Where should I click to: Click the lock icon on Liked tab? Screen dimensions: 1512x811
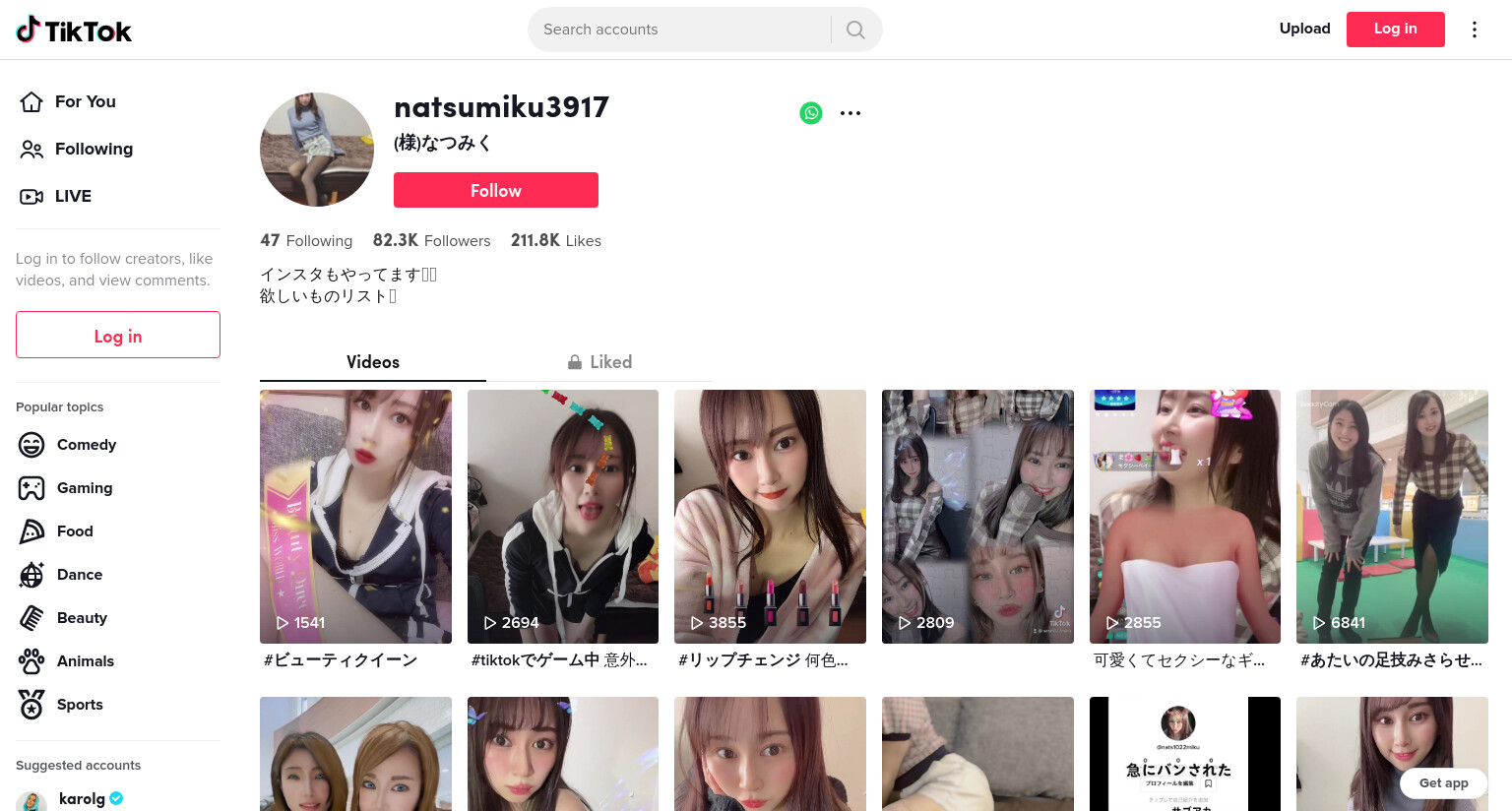coord(575,362)
